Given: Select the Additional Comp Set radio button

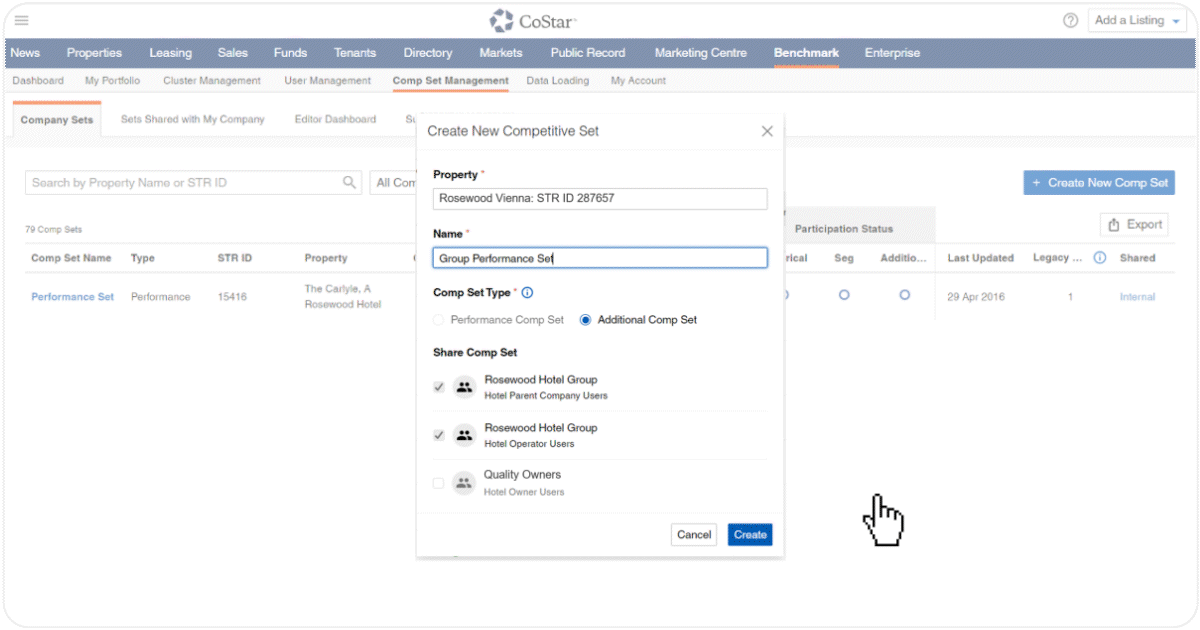Looking at the screenshot, I should point(586,320).
